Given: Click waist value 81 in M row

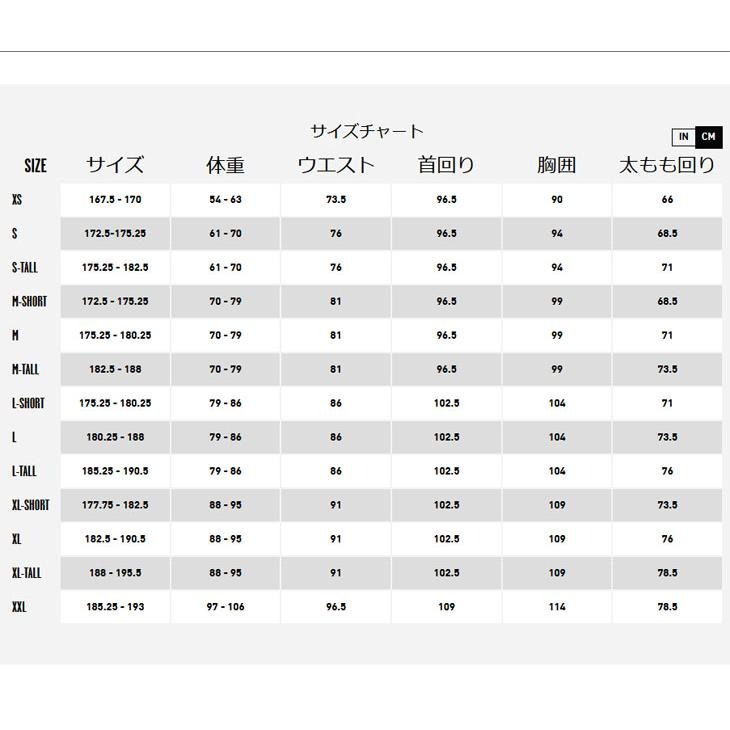Looking at the screenshot, I should pos(336,335).
